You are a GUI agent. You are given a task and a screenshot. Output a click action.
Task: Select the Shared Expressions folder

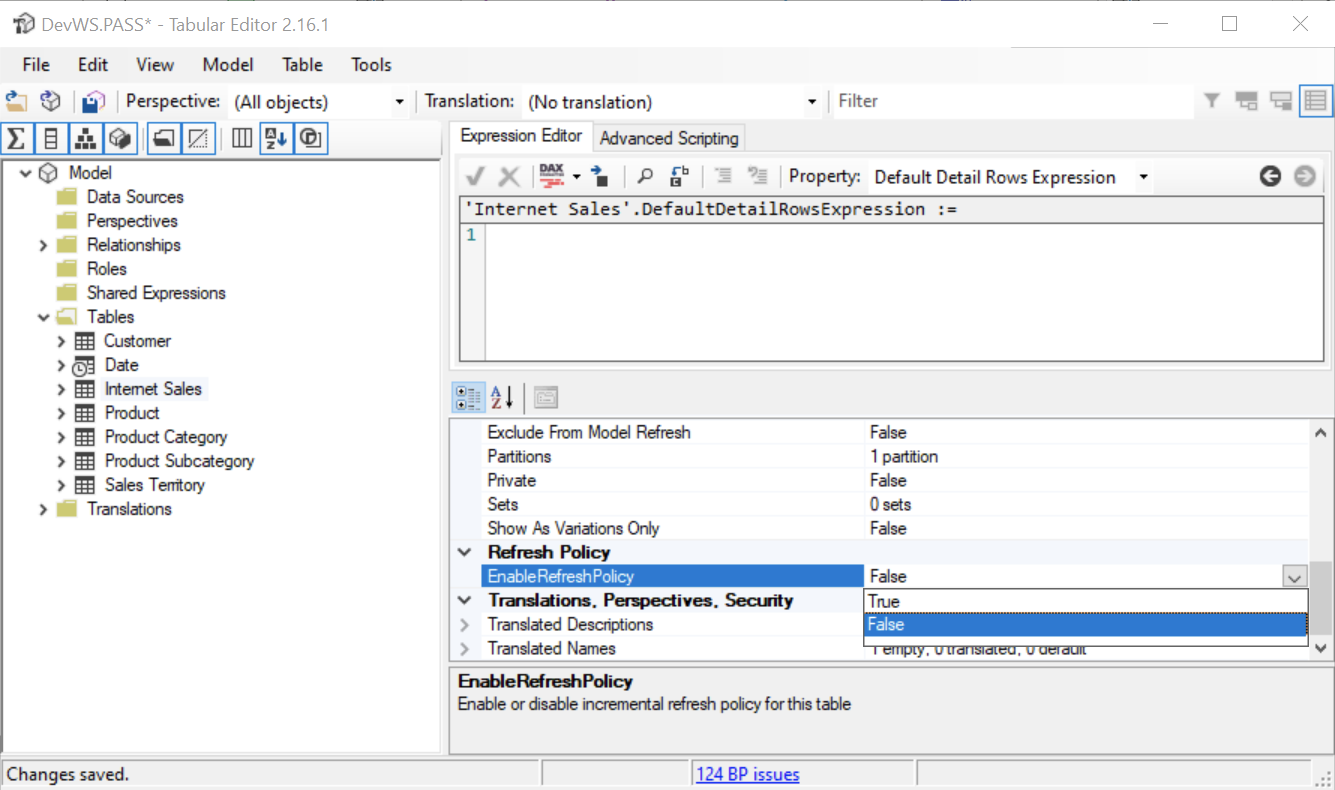(x=156, y=293)
